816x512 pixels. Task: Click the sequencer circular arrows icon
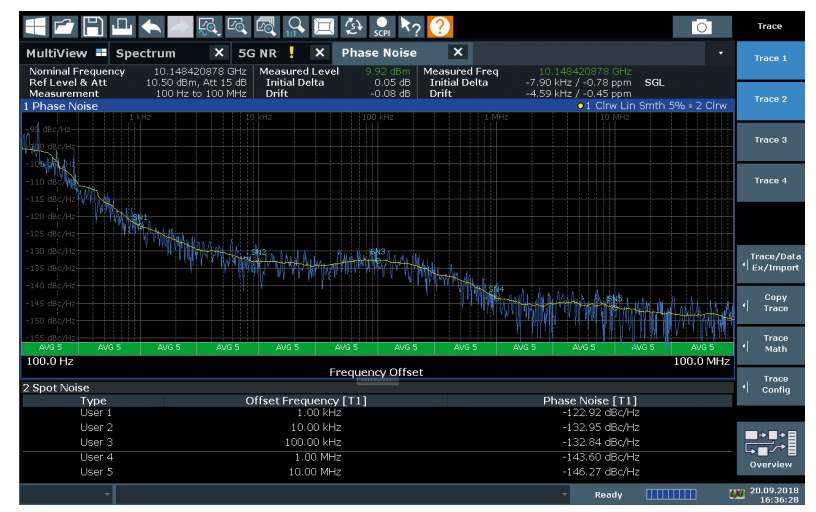(x=353, y=27)
